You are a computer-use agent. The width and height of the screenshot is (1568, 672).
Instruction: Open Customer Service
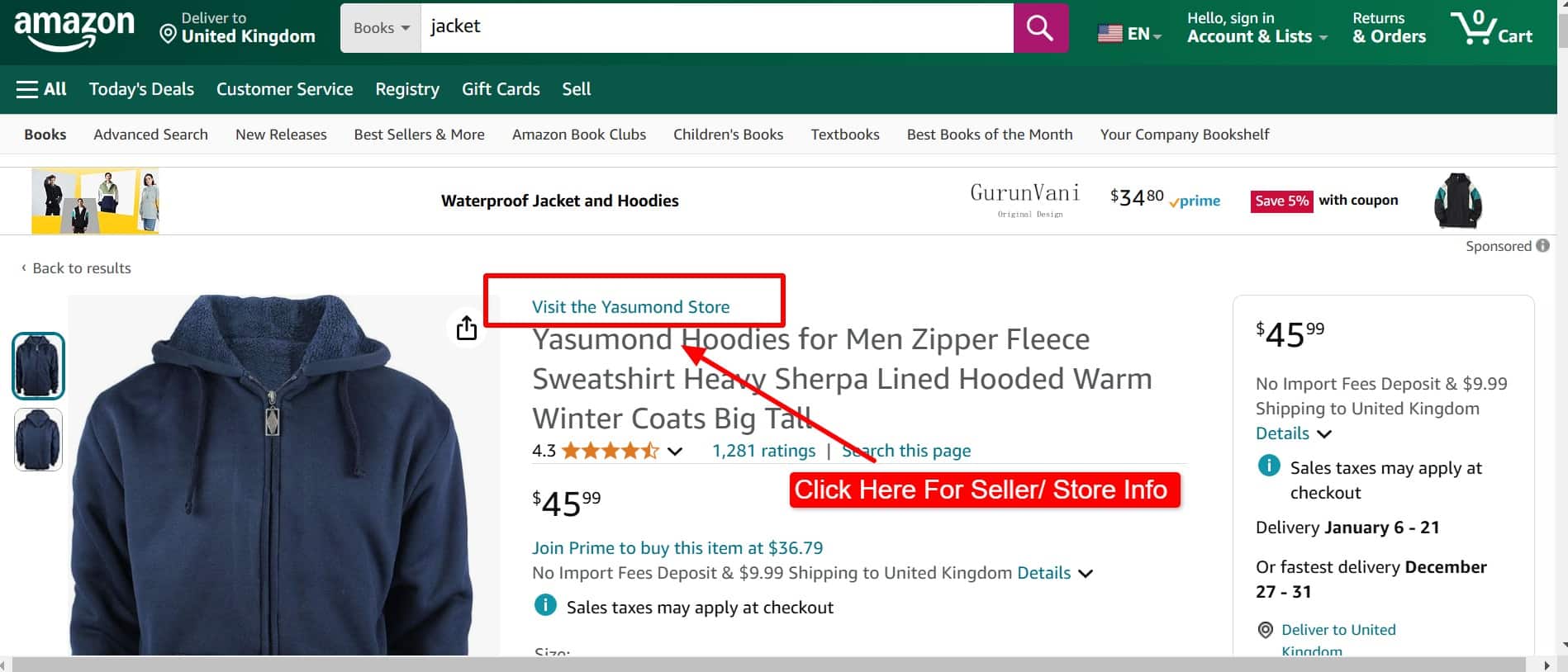click(x=284, y=89)
